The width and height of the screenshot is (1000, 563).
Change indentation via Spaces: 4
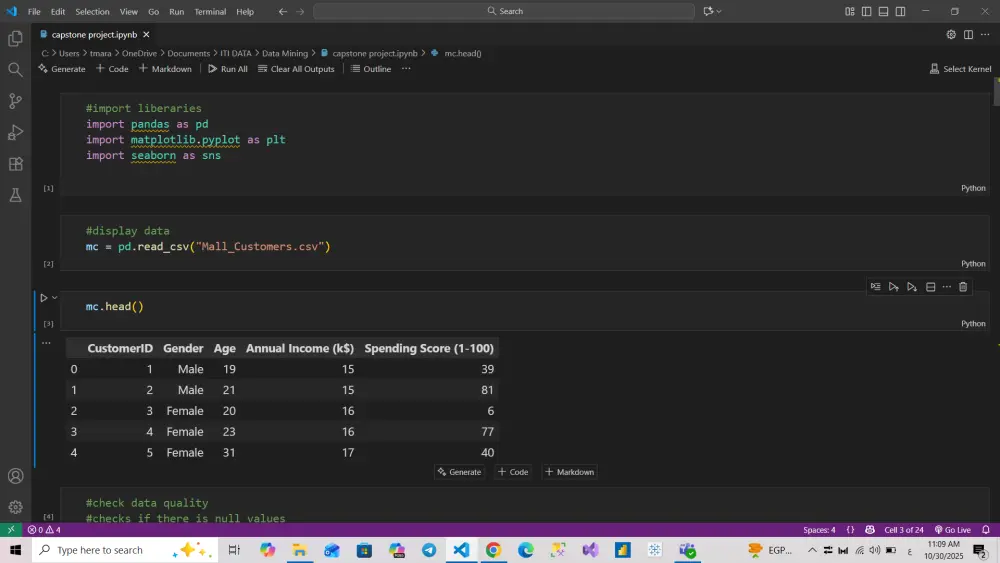click(x=819, y=530)
